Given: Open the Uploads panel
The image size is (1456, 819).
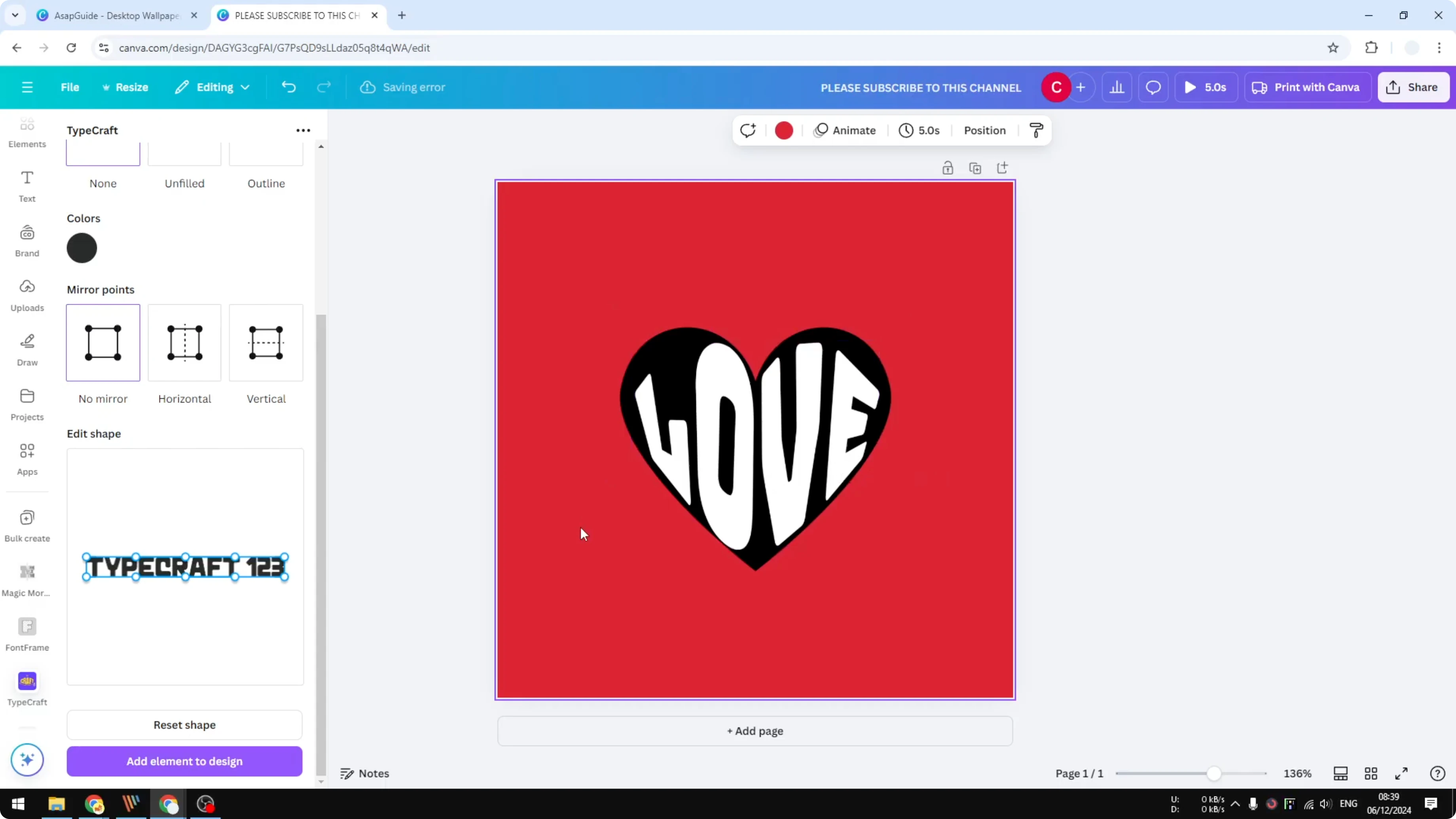Looking at the screenshot, I should pos(27,294).
